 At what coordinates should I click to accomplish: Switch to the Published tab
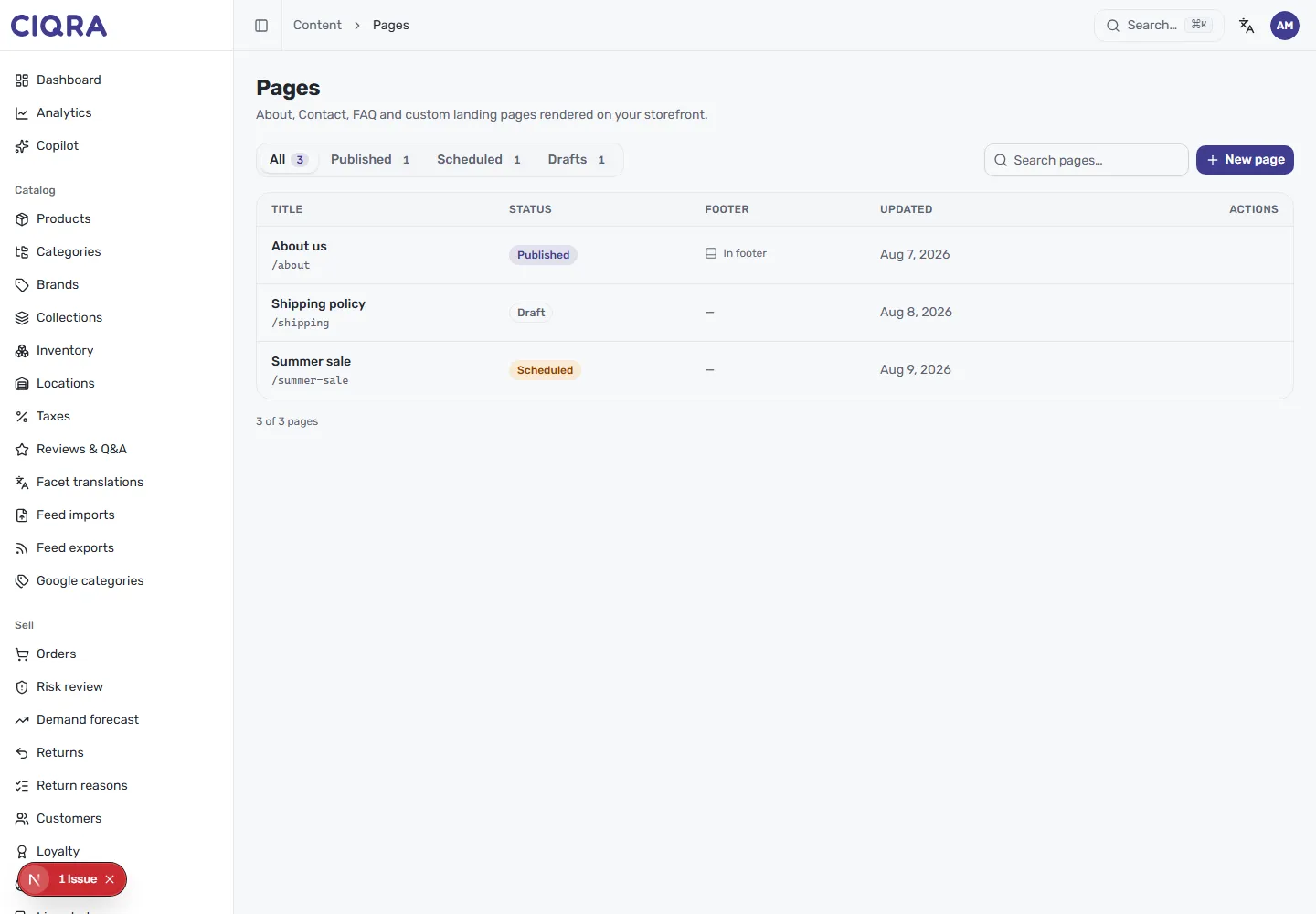tap(370, 160)
